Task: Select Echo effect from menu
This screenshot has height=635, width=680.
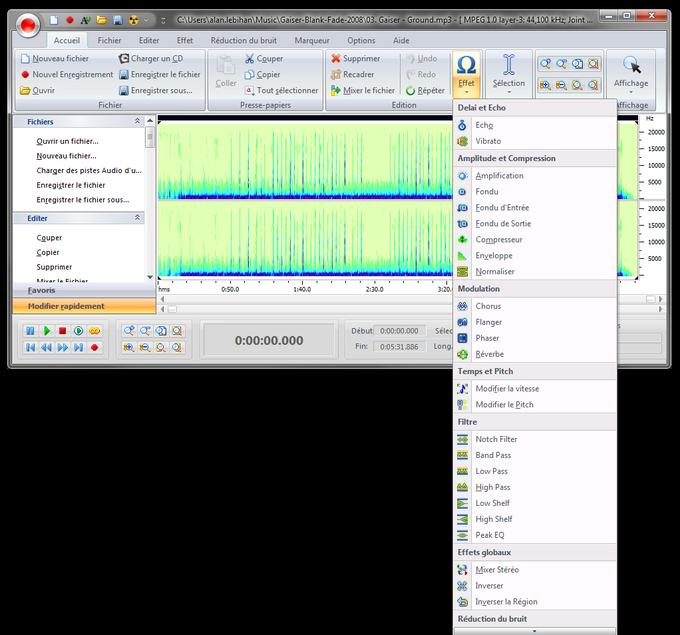Action: tap(535, 125)
